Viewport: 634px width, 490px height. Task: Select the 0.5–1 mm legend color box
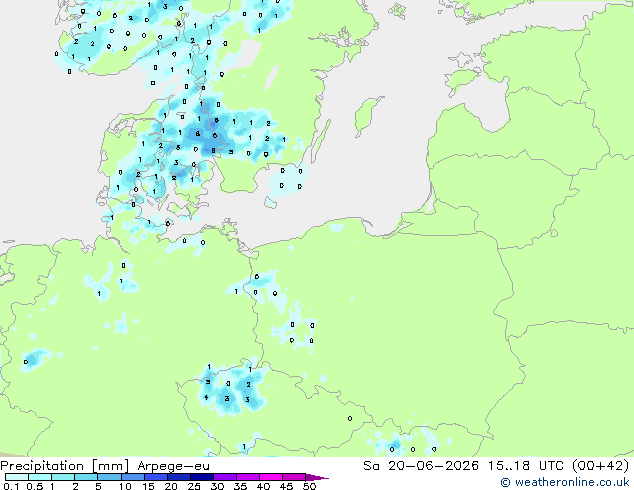(x=40, y=477)
